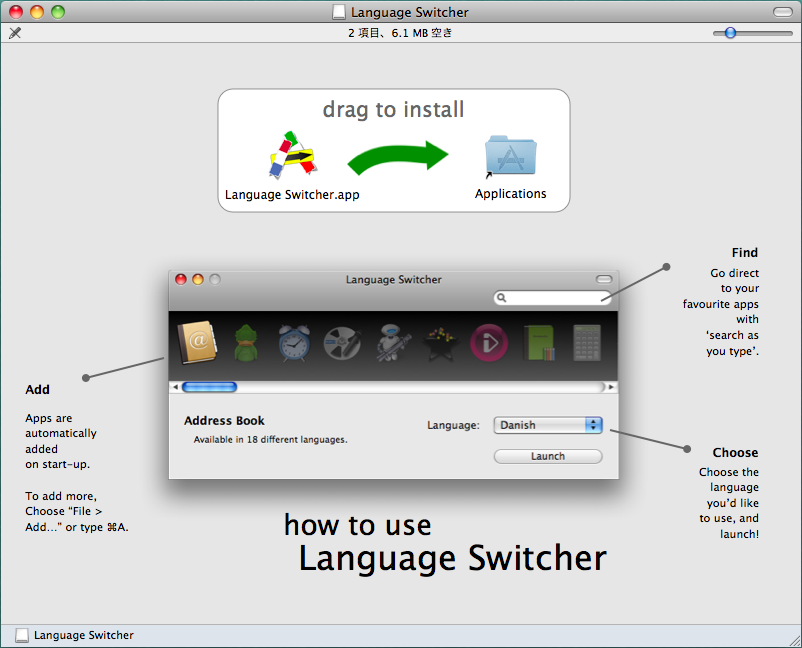Click the 'Add' heading
This screenshot has height=648, width=802.
(37, 390)
